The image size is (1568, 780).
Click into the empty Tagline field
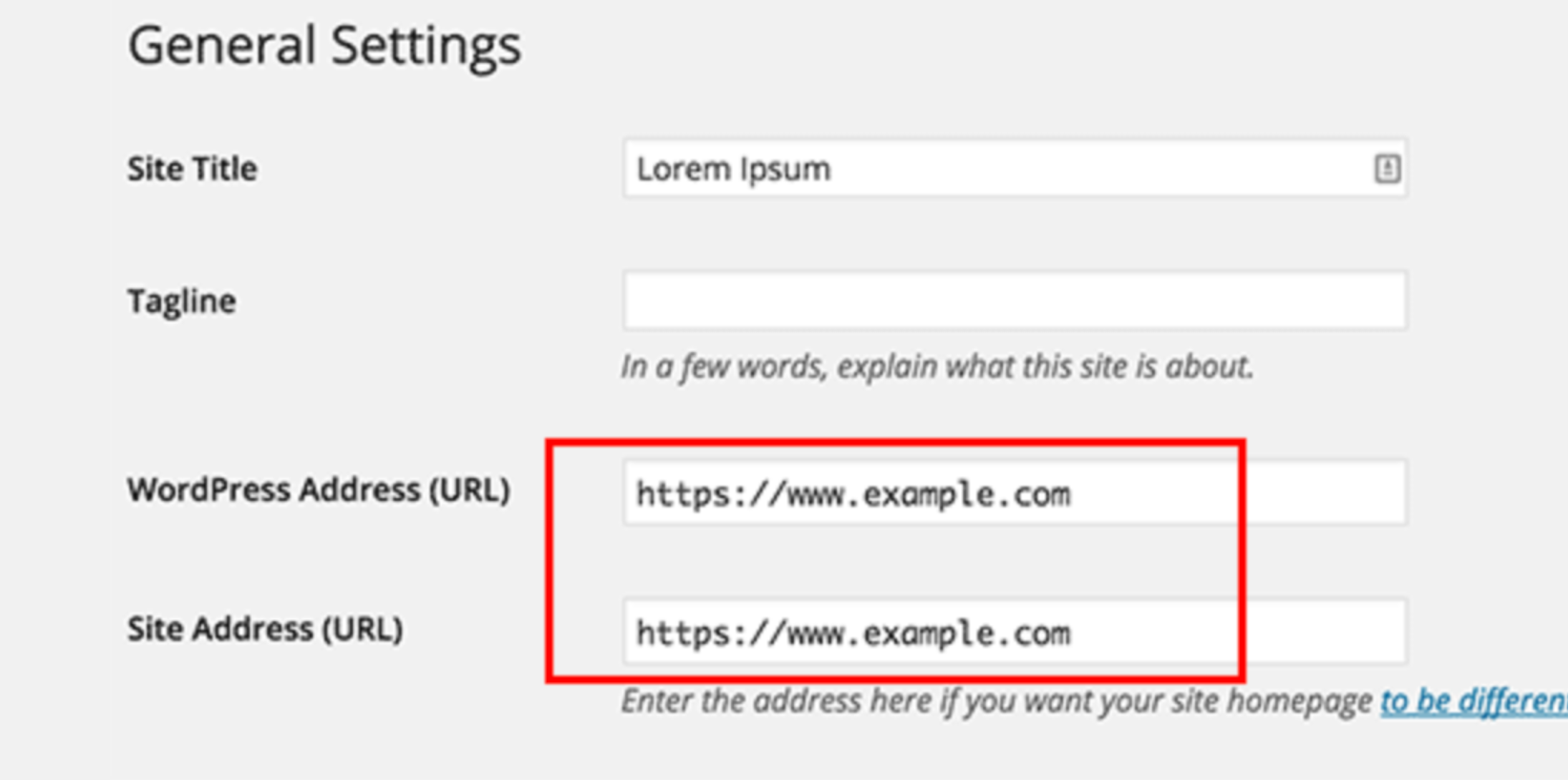[1015, 300]
